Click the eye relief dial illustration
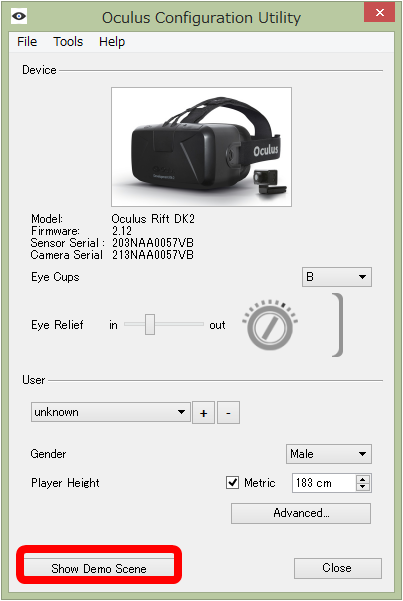Image resolution: width=403 pixels, height=601 pixels. tap(270, 325)
